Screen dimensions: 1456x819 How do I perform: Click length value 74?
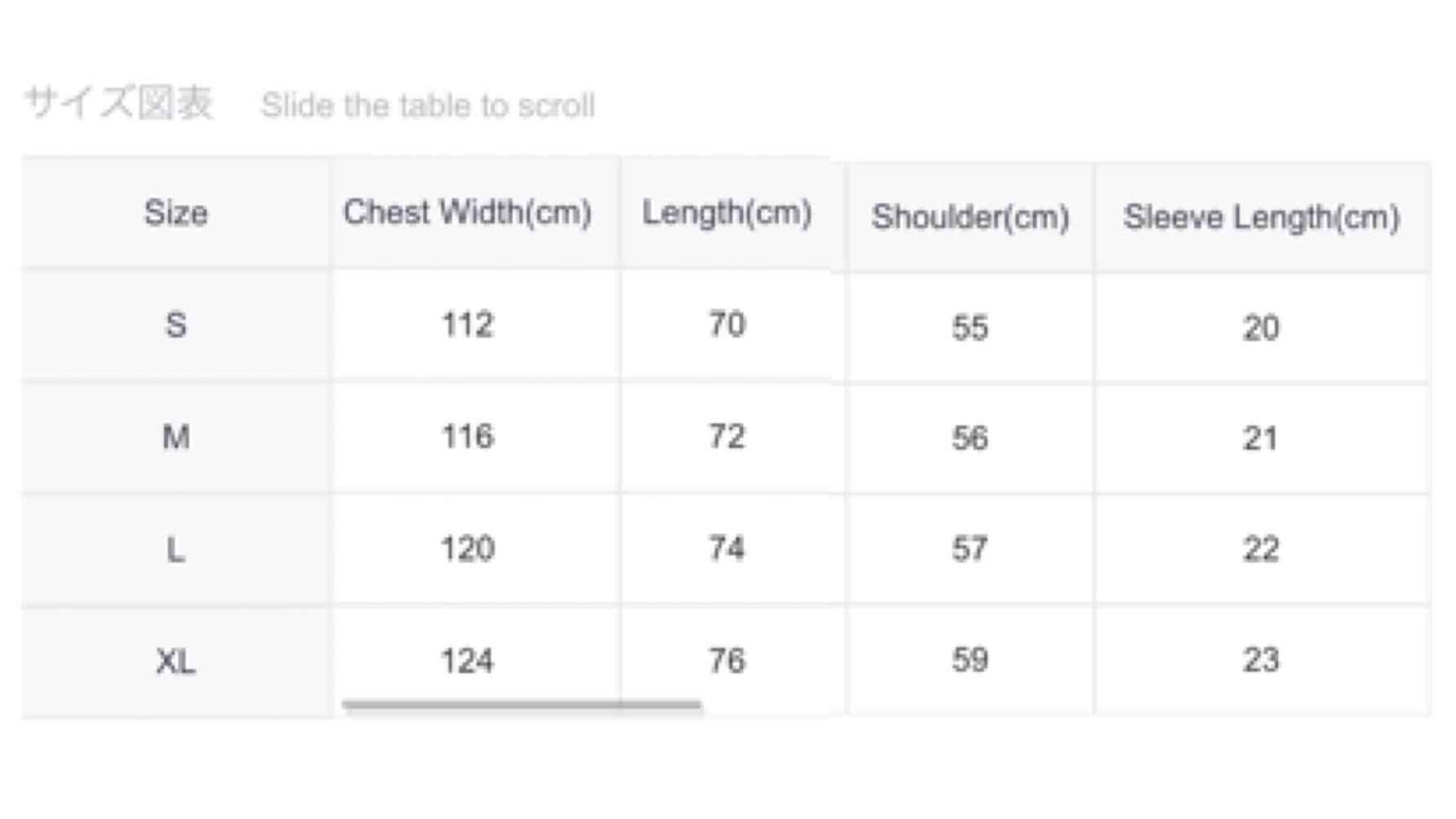point(727,548)
